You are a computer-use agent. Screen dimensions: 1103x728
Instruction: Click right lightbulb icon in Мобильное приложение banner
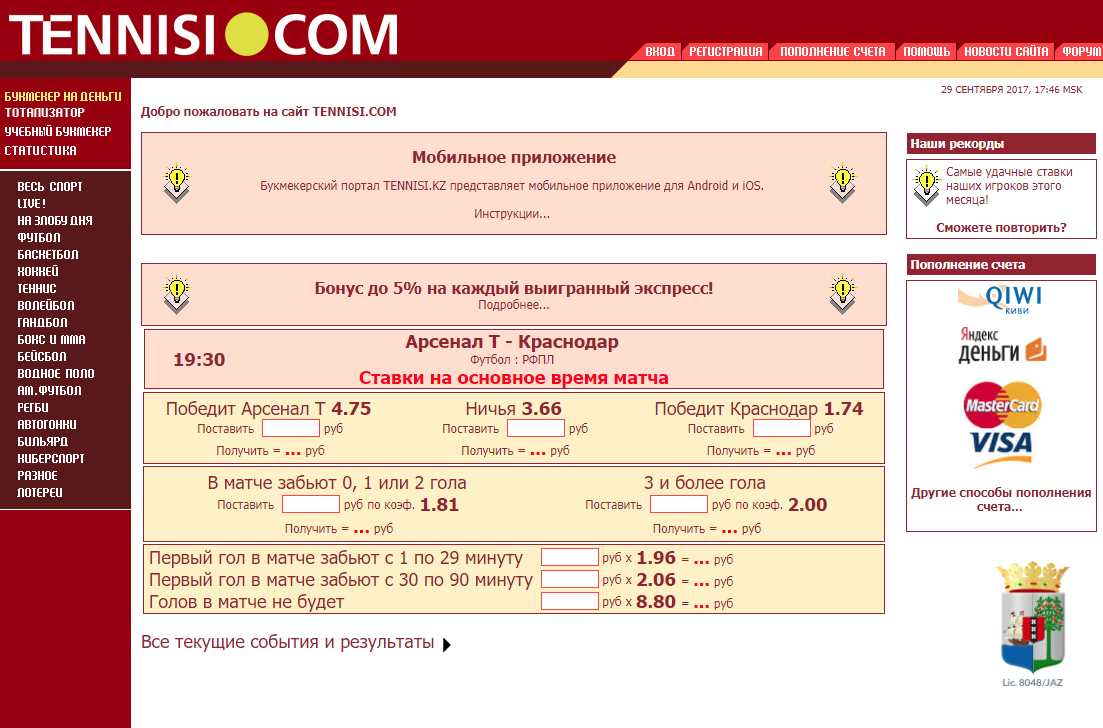[842, 183]
